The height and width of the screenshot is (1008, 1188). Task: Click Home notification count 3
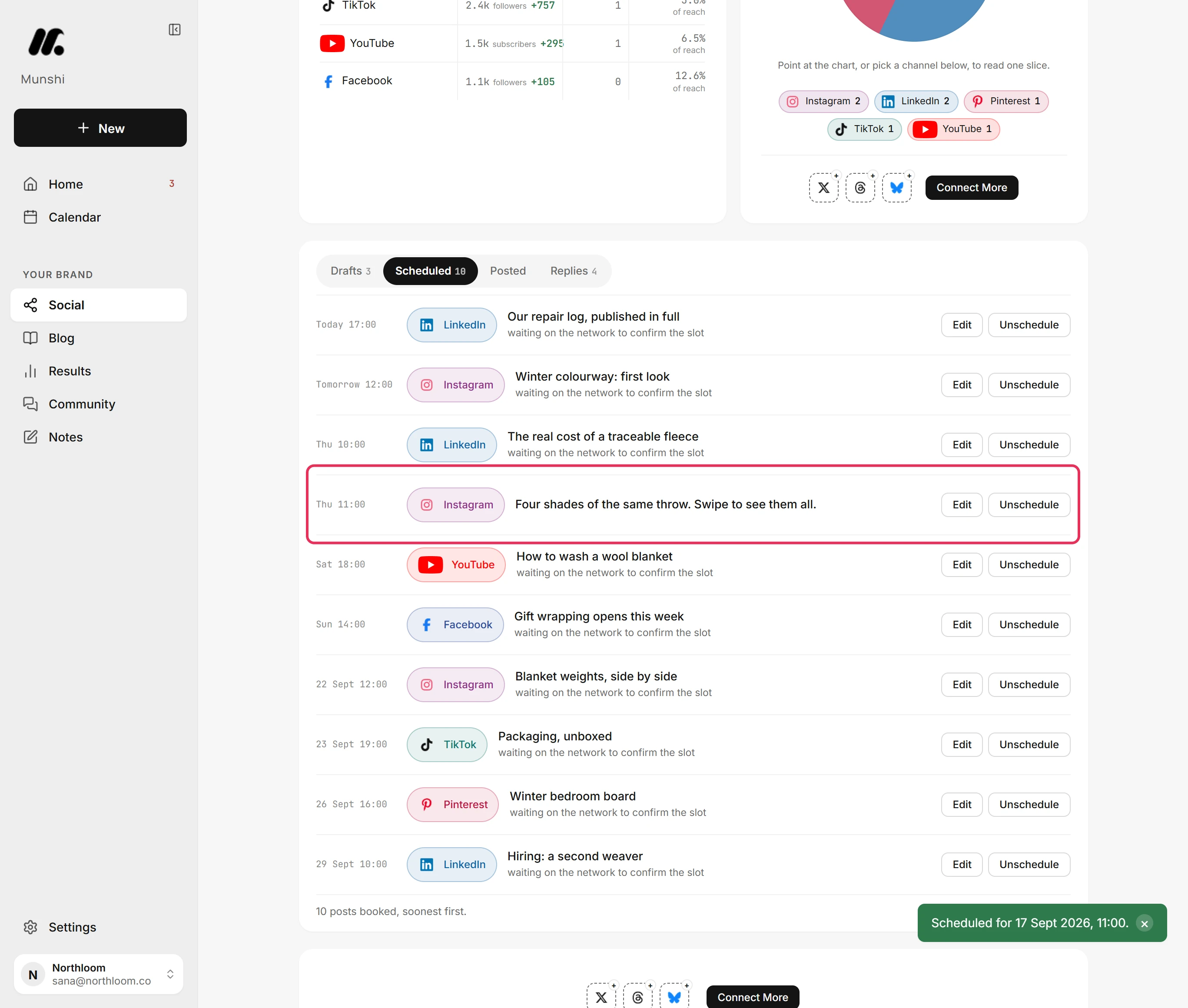point(172,183)
